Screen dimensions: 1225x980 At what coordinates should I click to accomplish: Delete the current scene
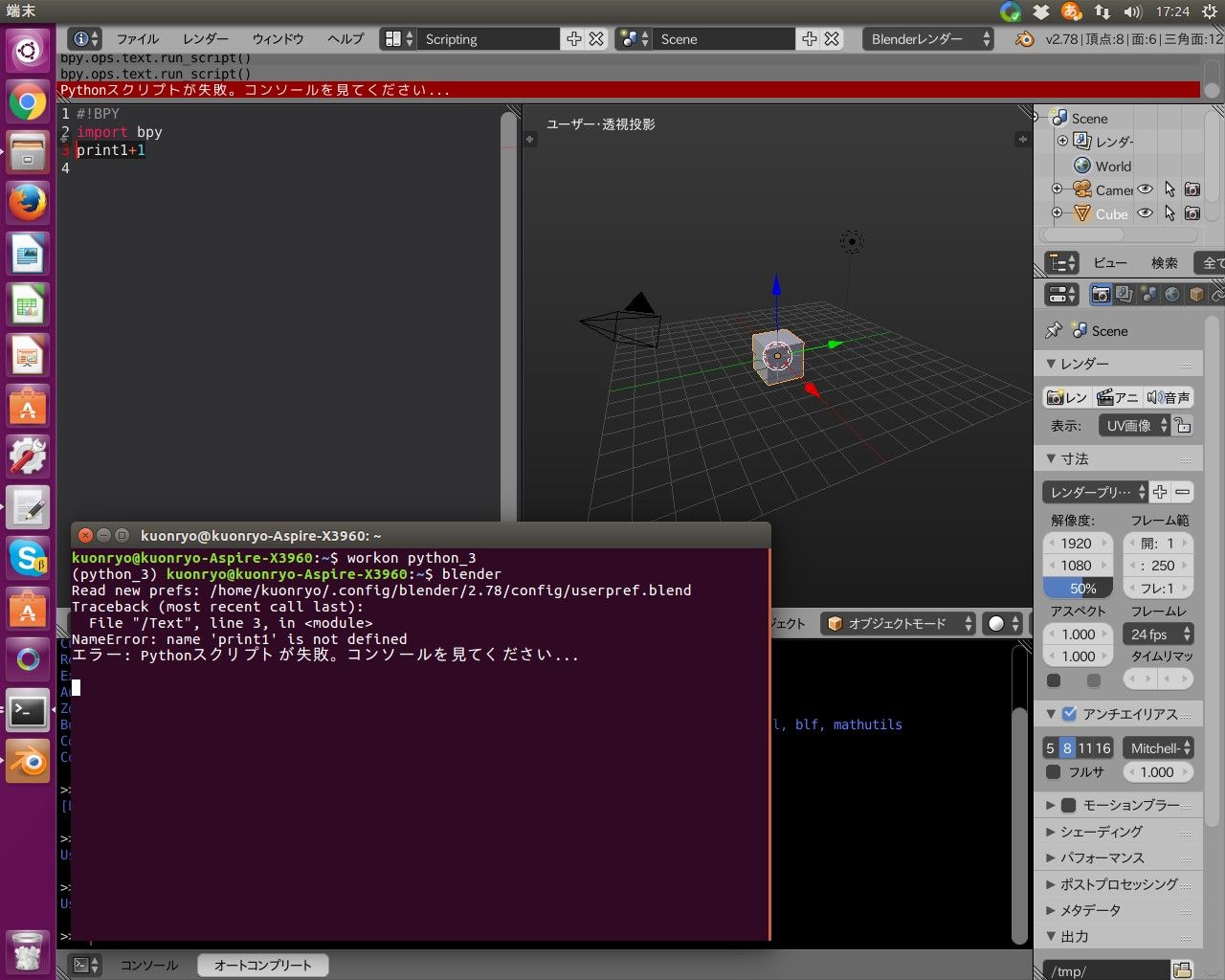pos(832,38)
